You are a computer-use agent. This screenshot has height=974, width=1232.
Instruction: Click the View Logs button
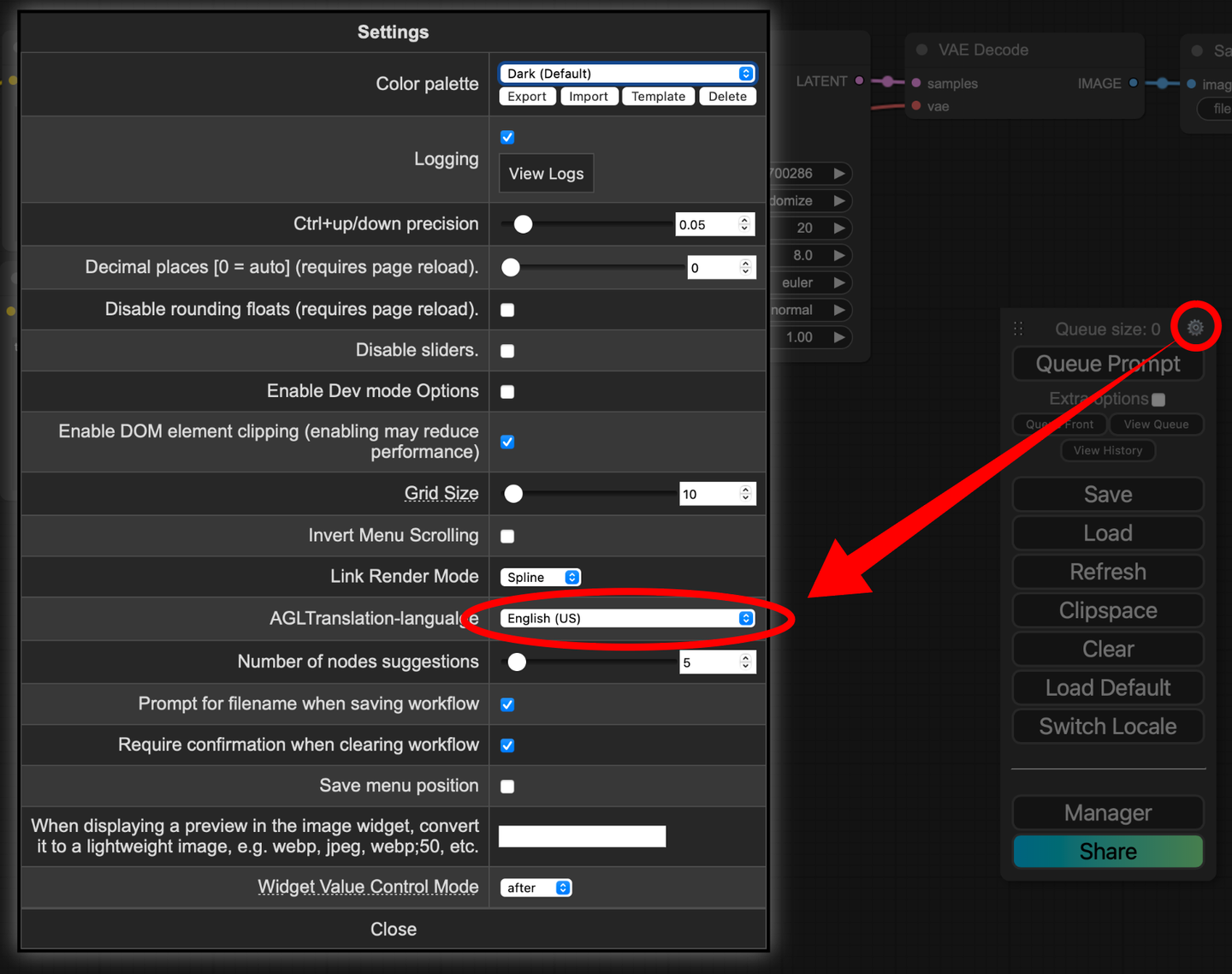click(x=546, y=174)
